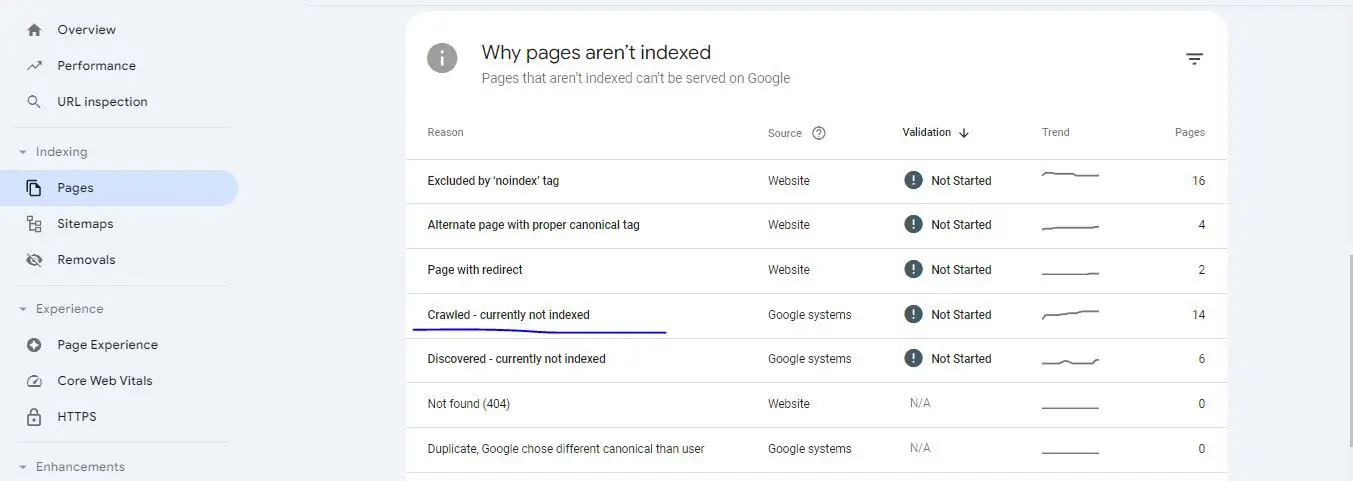Collapse the Indexing section
The width and height of the screenshot is (1353, 481).
(22, 153)
